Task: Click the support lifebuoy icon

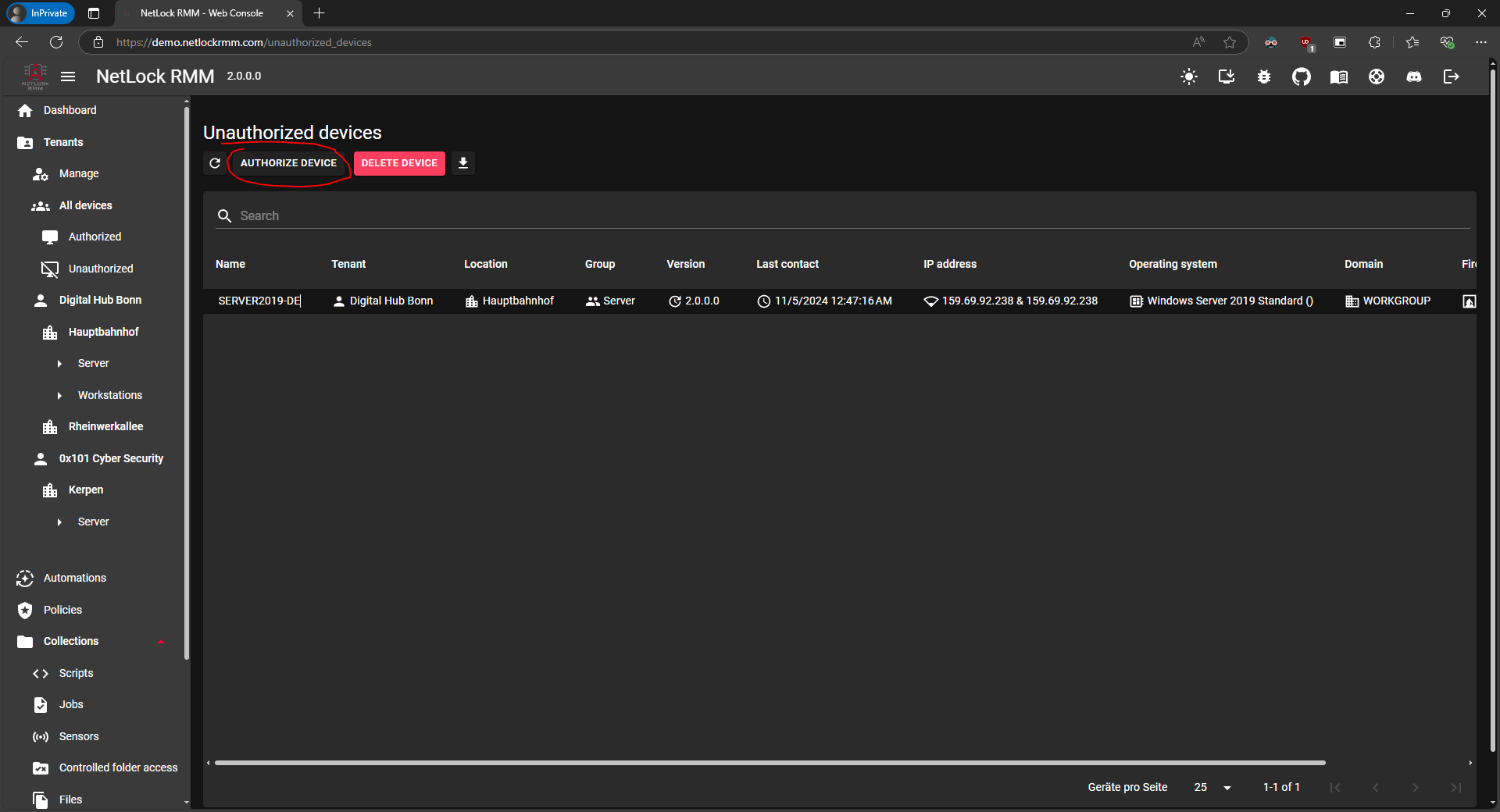Action: click(x=1377, y=77)
